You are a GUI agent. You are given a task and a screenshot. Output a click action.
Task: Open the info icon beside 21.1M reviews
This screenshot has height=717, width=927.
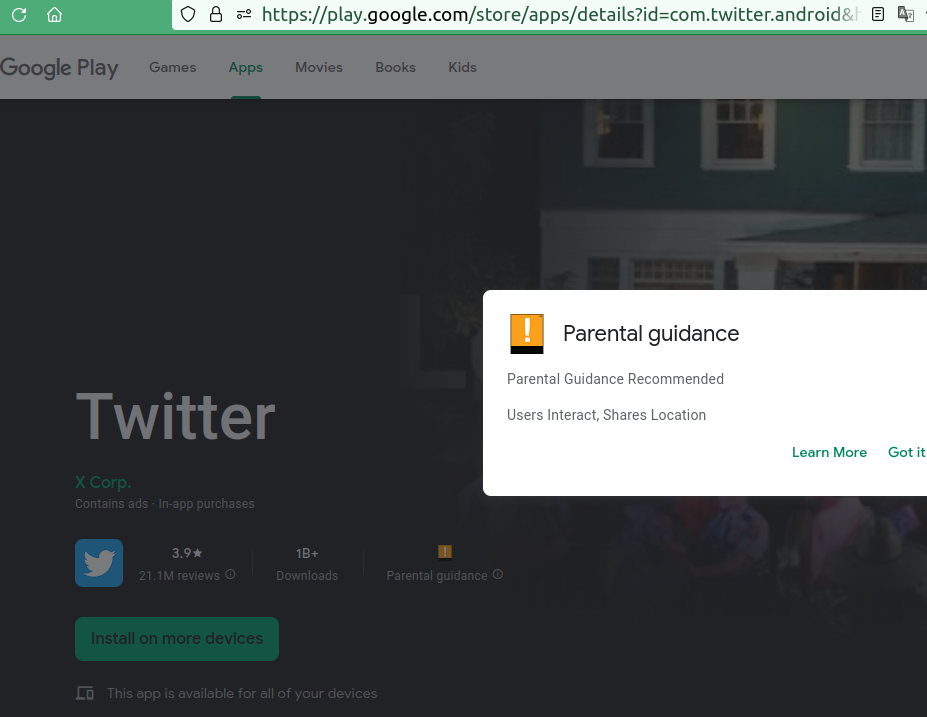(231, 574)
